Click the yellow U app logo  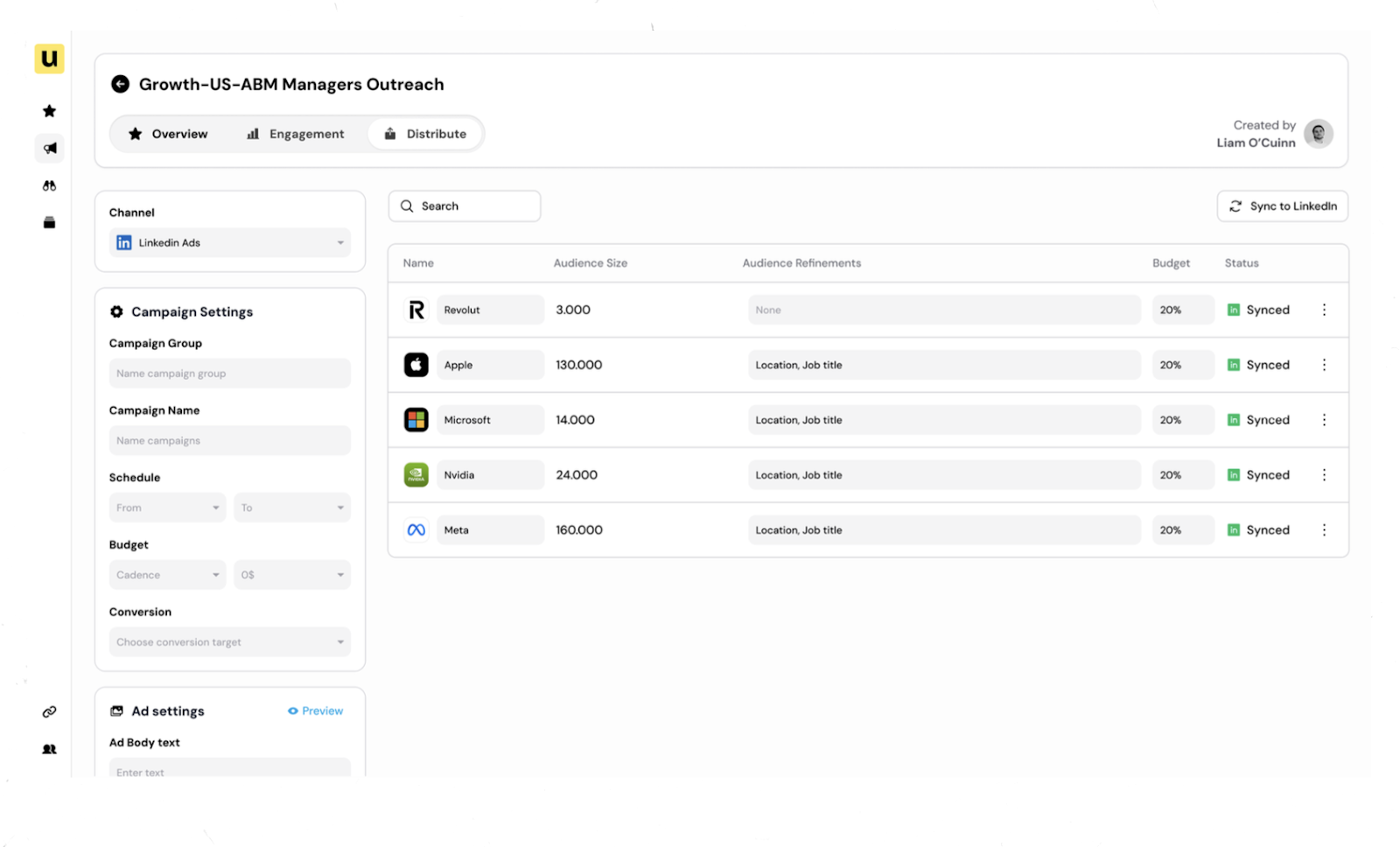[x=49, y=59]
